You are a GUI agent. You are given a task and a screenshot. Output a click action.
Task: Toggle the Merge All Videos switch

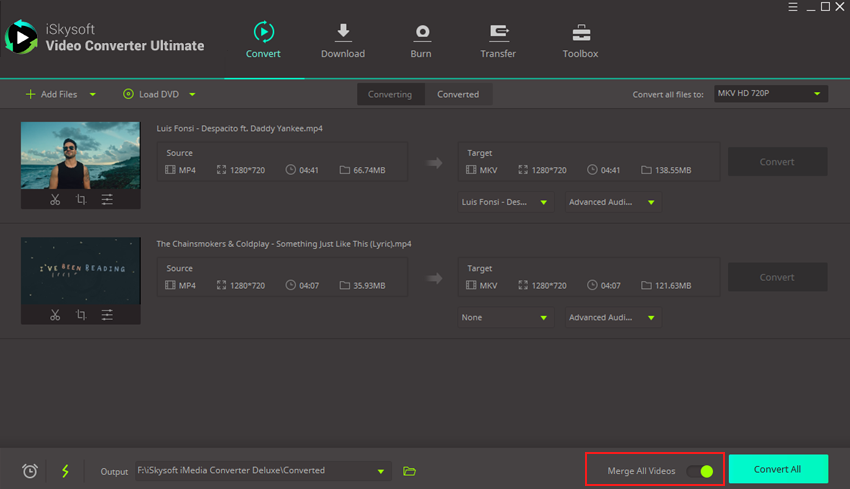click(x=700, y=471)
